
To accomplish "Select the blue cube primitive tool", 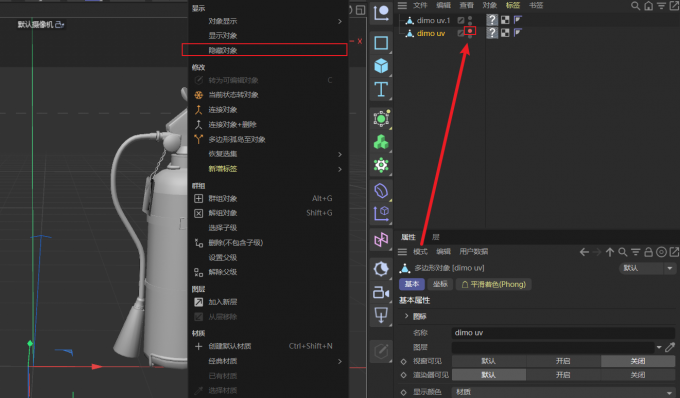I will click(381, 66).
